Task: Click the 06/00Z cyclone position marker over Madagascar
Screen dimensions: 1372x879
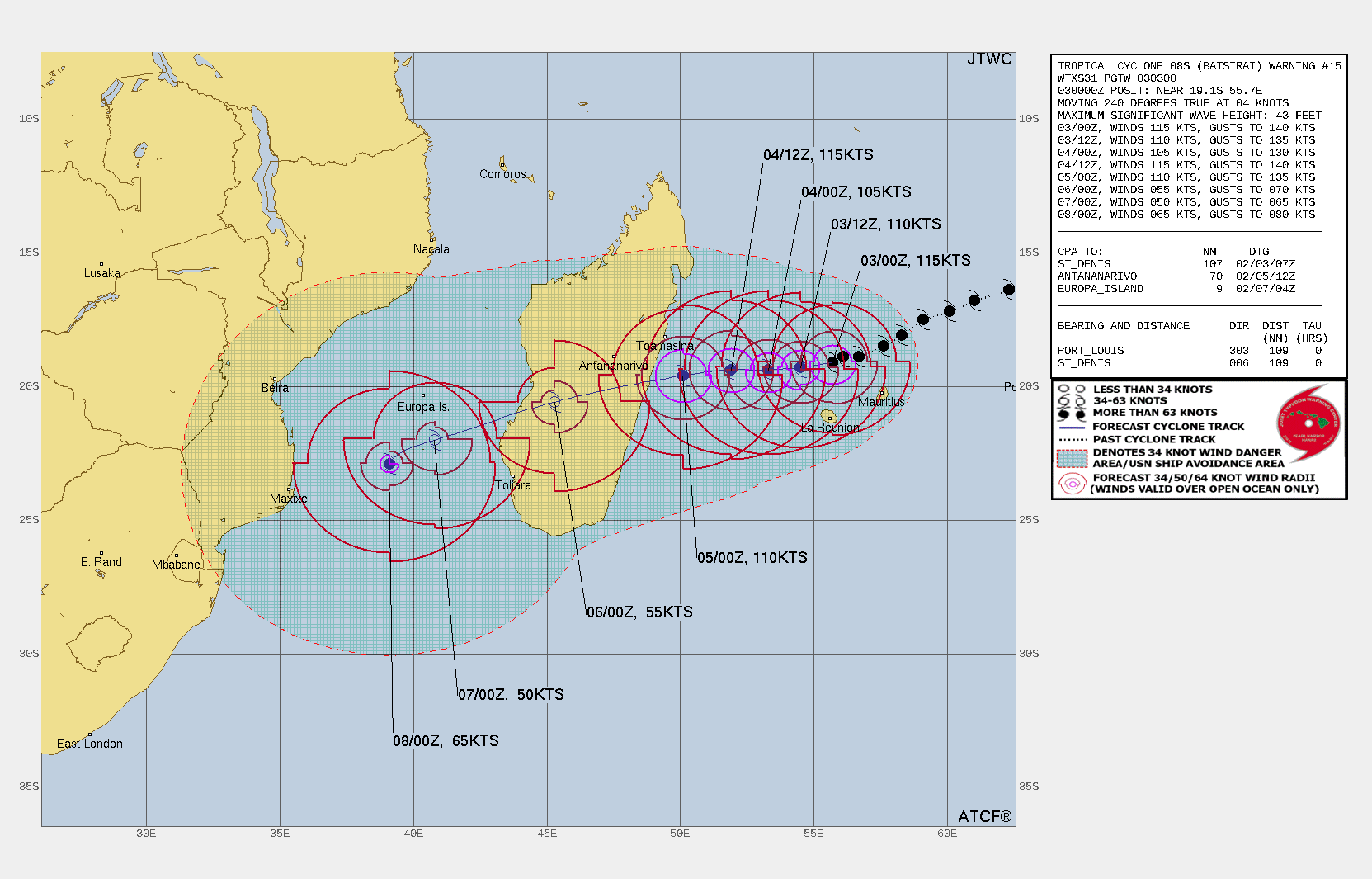Action: [x=554, y=403]
